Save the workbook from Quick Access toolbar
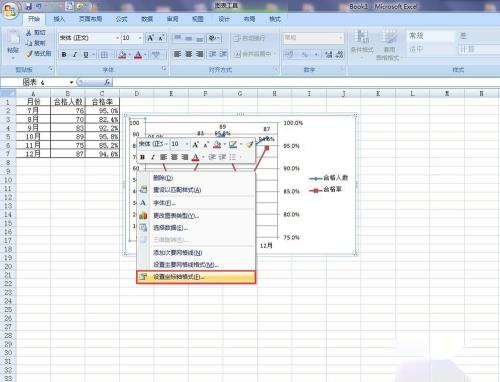 click(29, 6)
